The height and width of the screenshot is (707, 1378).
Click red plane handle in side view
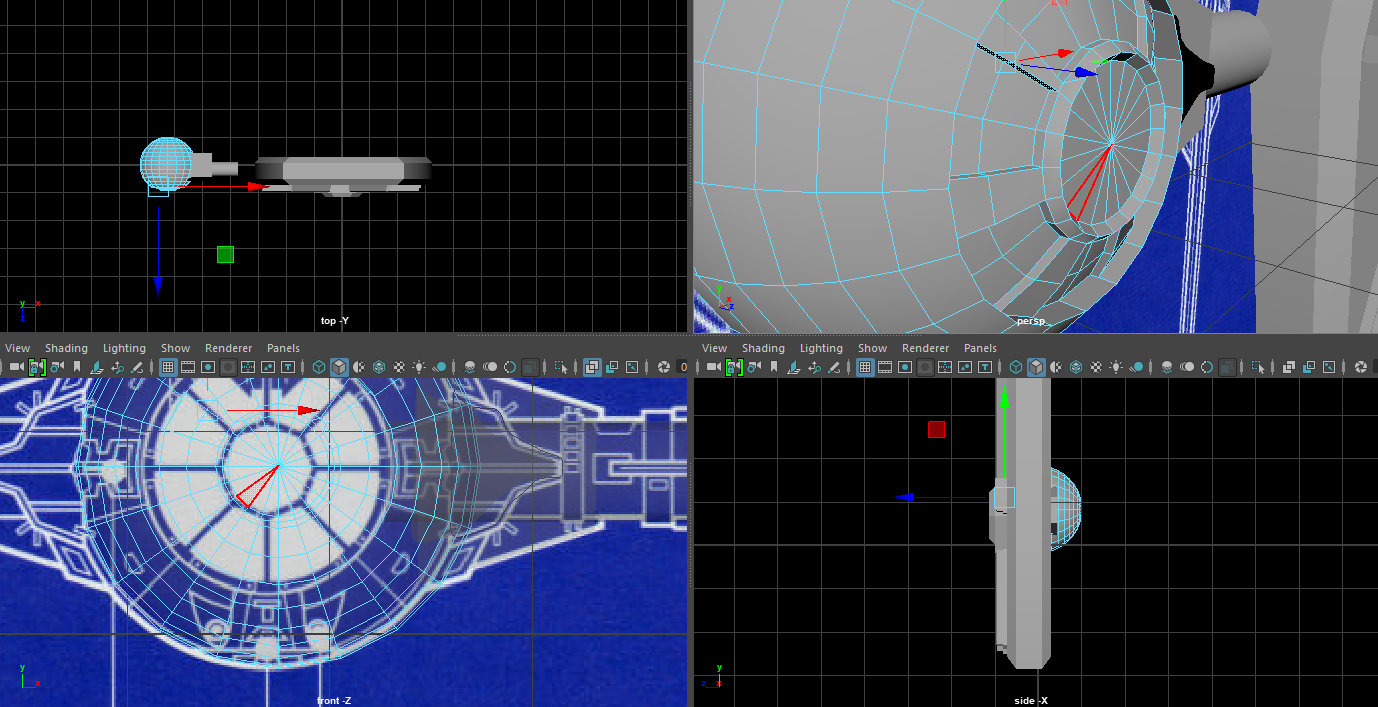click(x=936, y=429)
